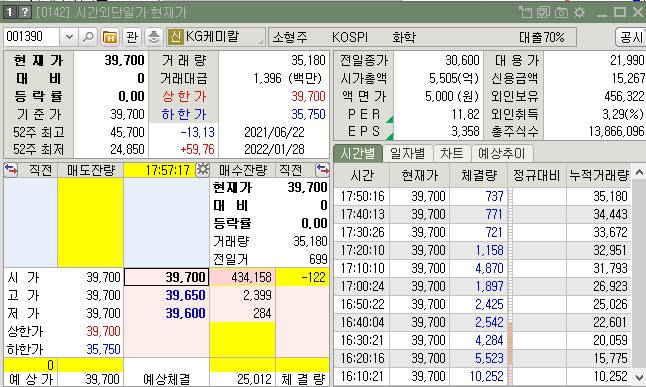This screenshot has width=646, height=387.
Task: Click the percentage +59.76
Action: pyautogui.click(x=198, y=149)
